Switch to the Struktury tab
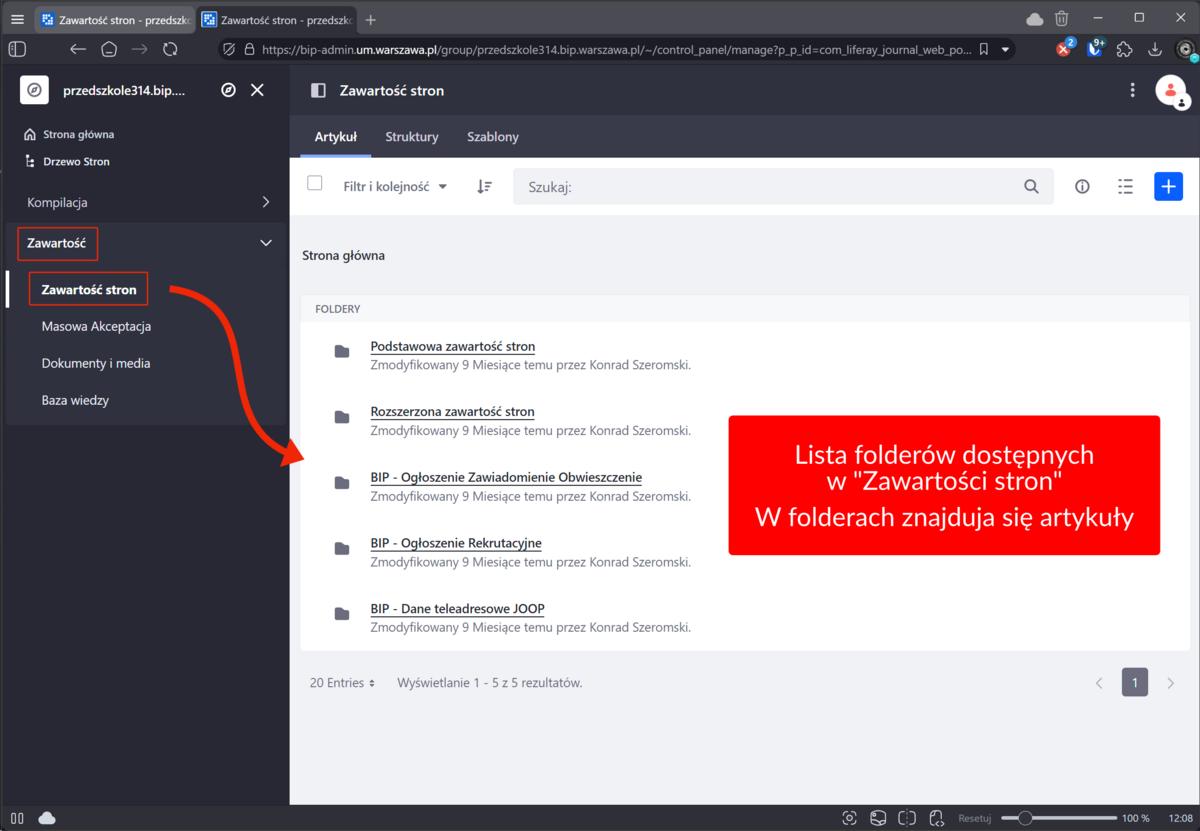The width and height of the screenshot is (1200, 831). coord(412,137)
